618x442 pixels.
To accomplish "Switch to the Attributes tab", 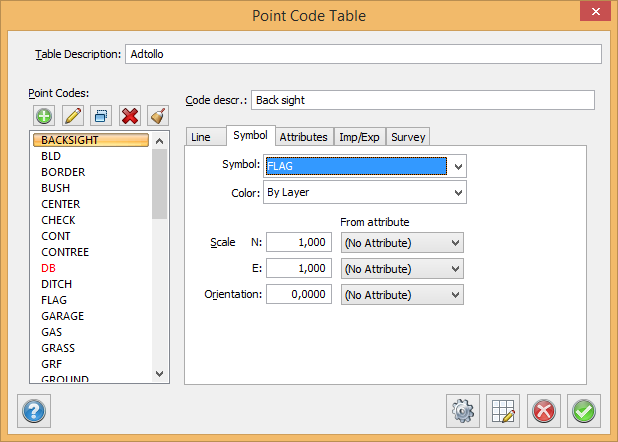I will [x=303, y=137].
